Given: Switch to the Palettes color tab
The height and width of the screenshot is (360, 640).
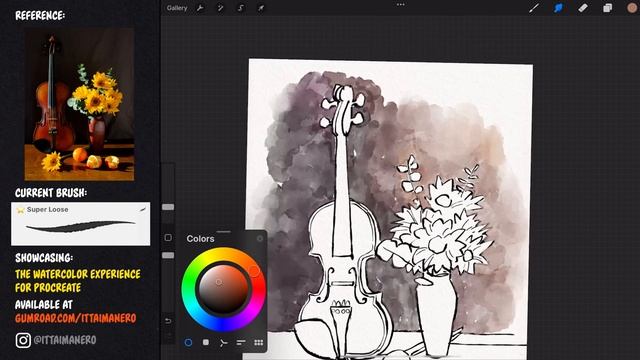Looking at the screenshot, I should click(258, 342).
